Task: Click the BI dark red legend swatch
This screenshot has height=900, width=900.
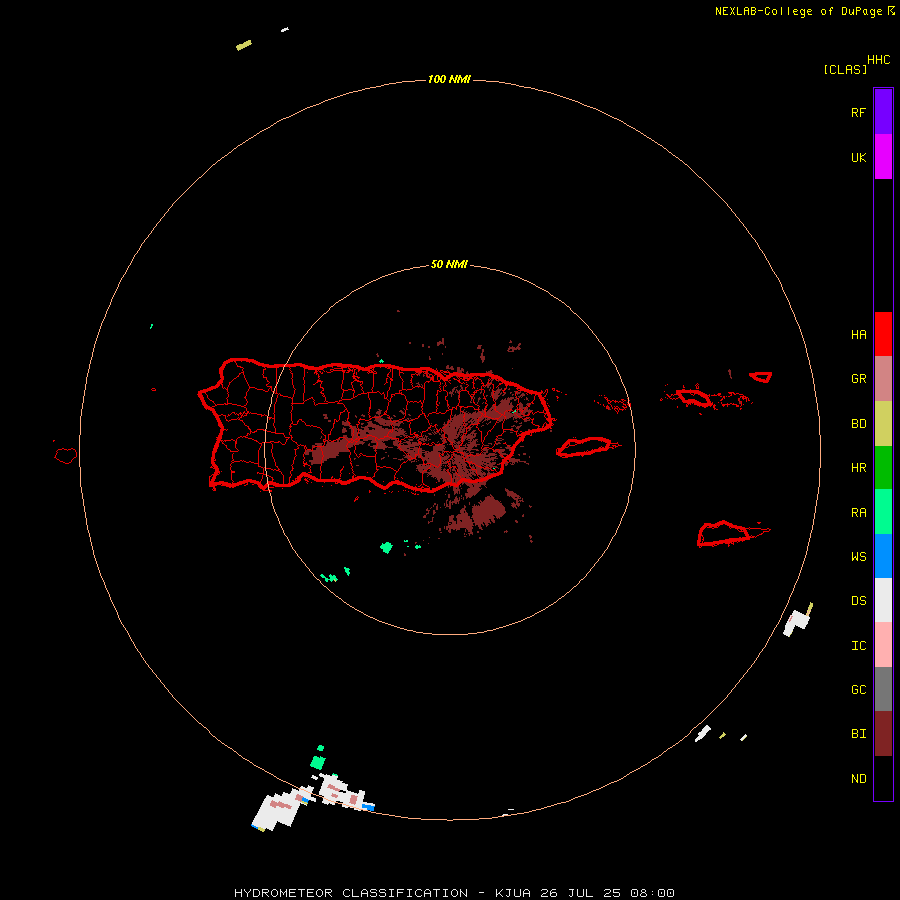Action: 883,734
